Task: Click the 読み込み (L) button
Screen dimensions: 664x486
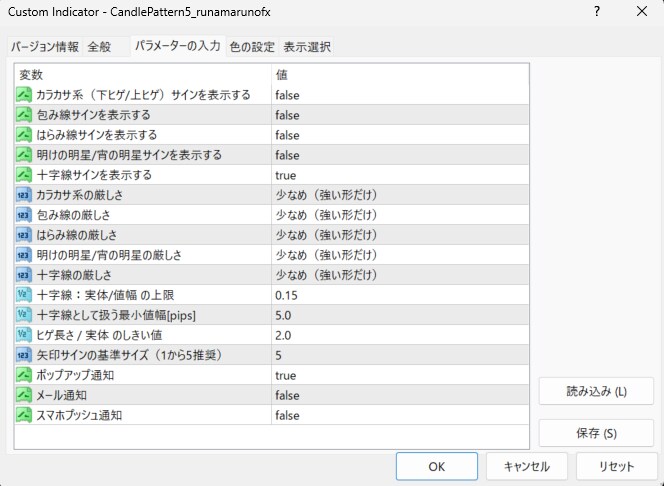Action: 596,391
